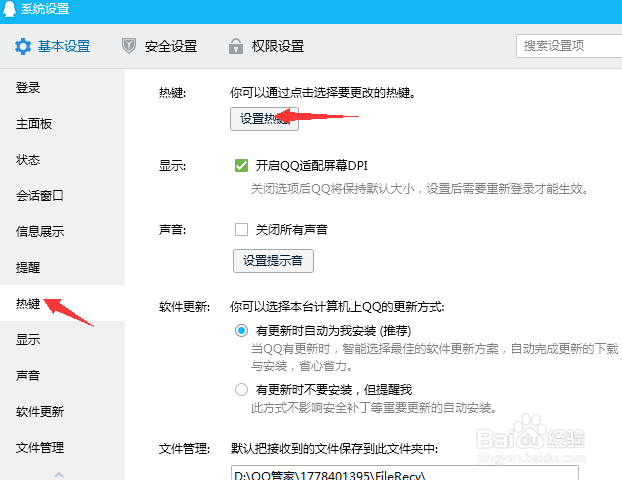Viewport: 622px width, 480px height.
Task: Click the 设置提示音 button
Action: pyautogui.click(x=273, y=261)
